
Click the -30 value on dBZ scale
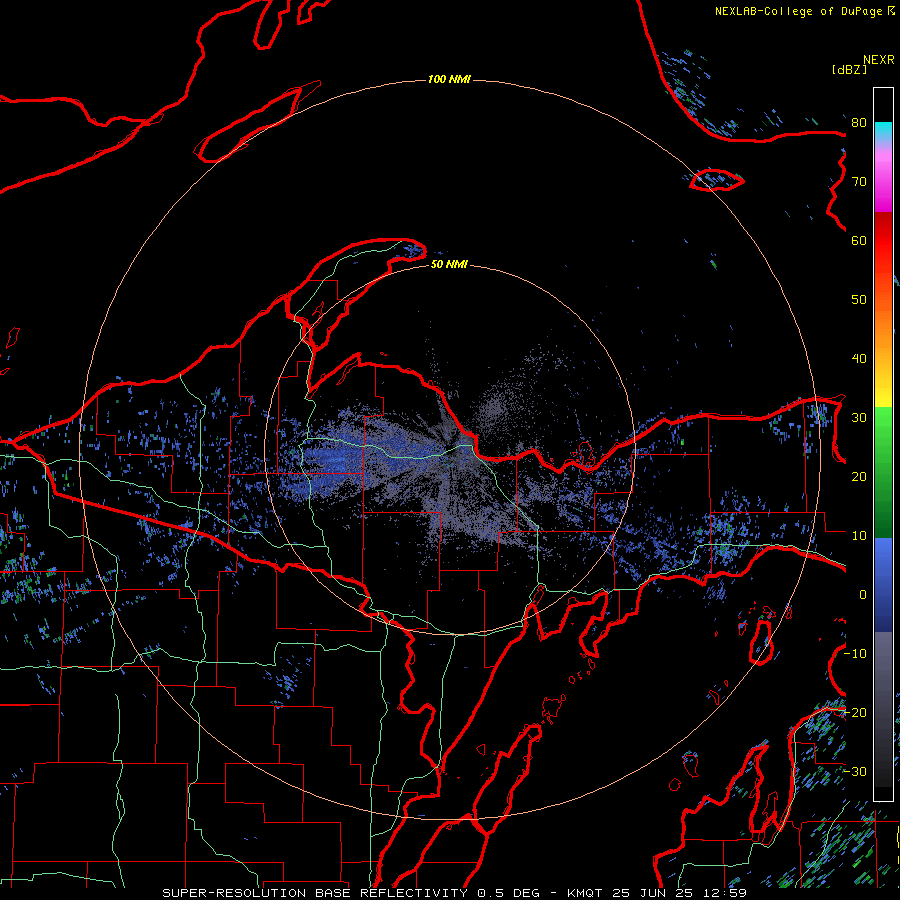[855, 771]
